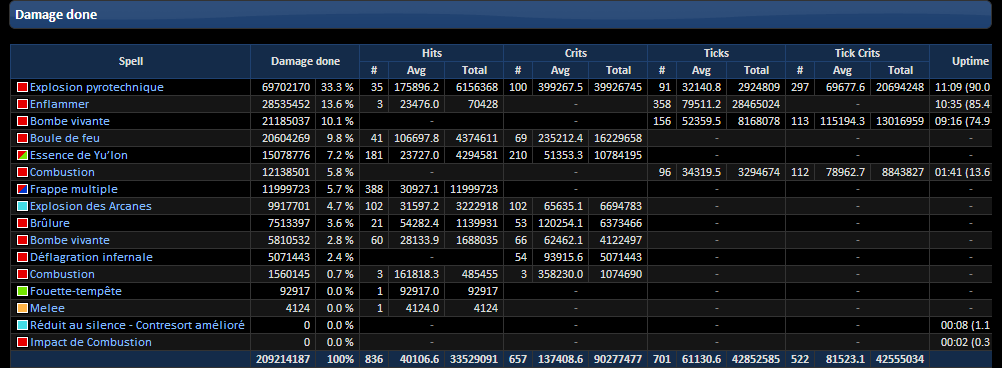Click the red icon beside Déflagration infernale

22,257
